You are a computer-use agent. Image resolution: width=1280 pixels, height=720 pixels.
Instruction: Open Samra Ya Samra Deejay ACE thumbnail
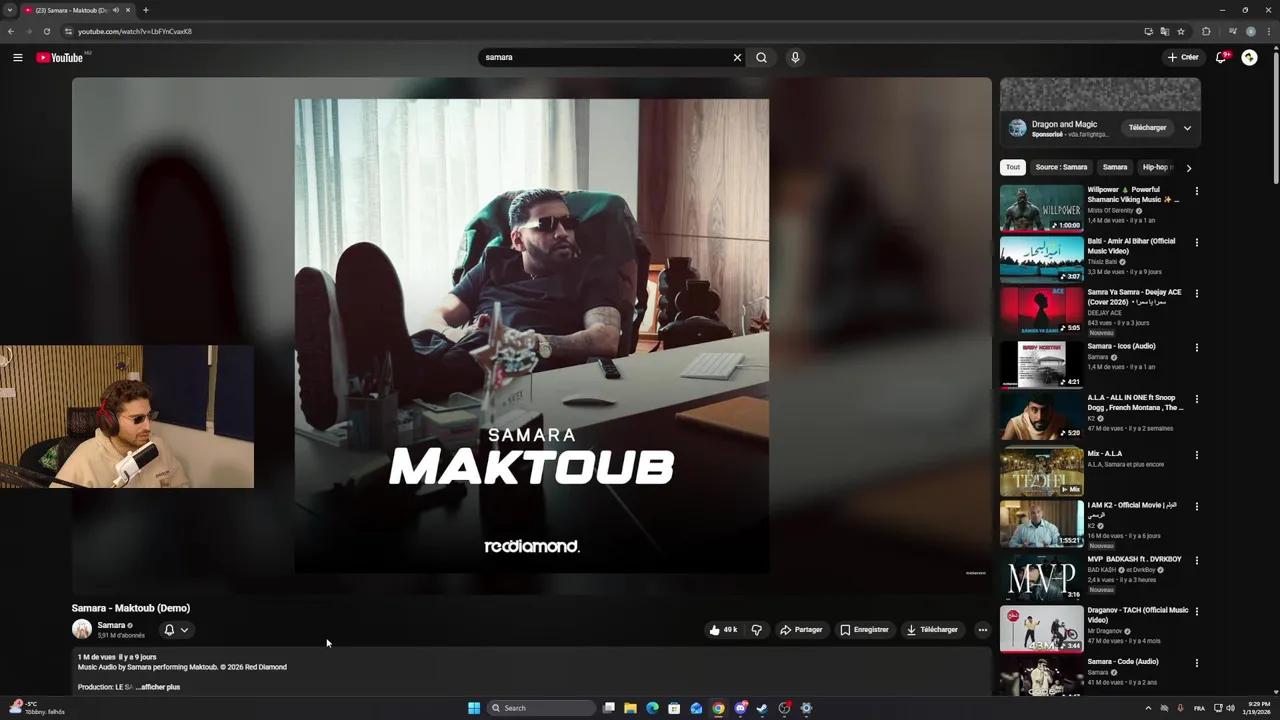point(1041,310)
